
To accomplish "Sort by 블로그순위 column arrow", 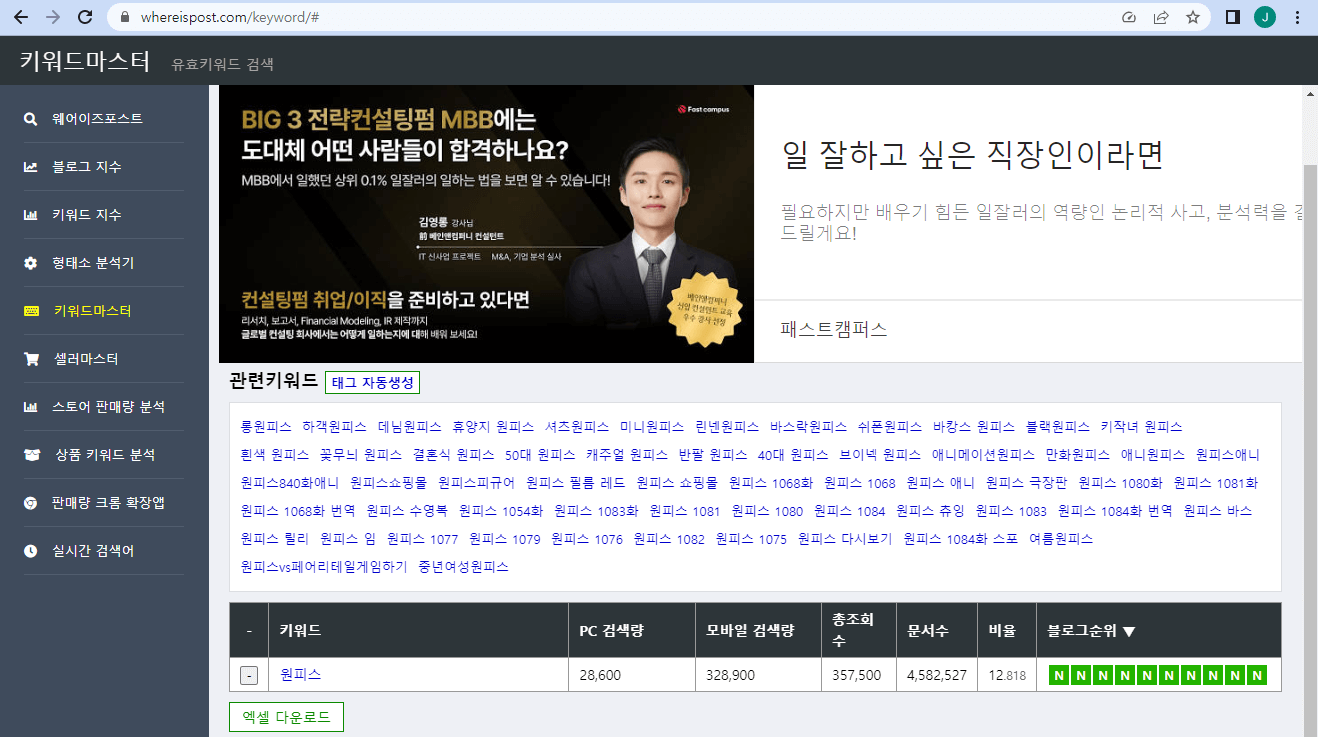I will 1129,631.
